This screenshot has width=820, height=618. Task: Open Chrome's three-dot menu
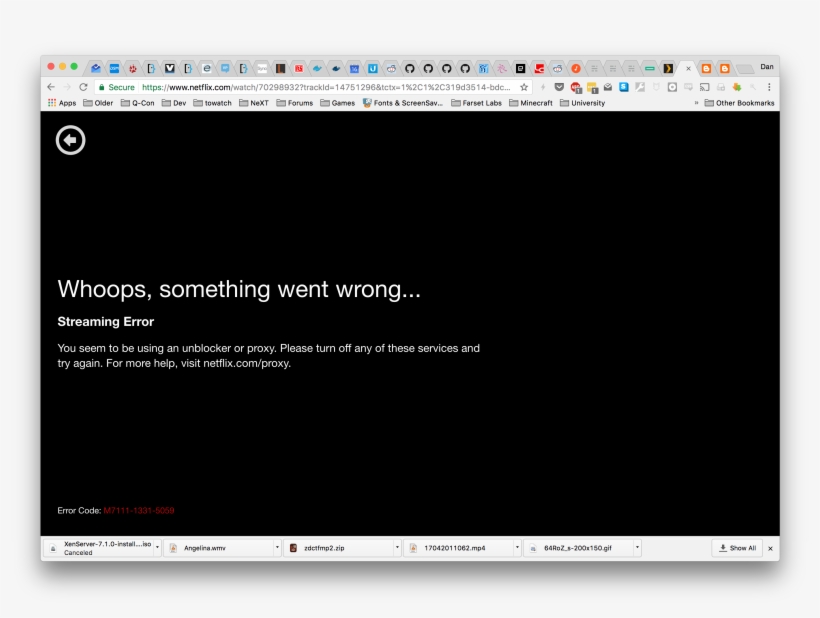(769, 87)
